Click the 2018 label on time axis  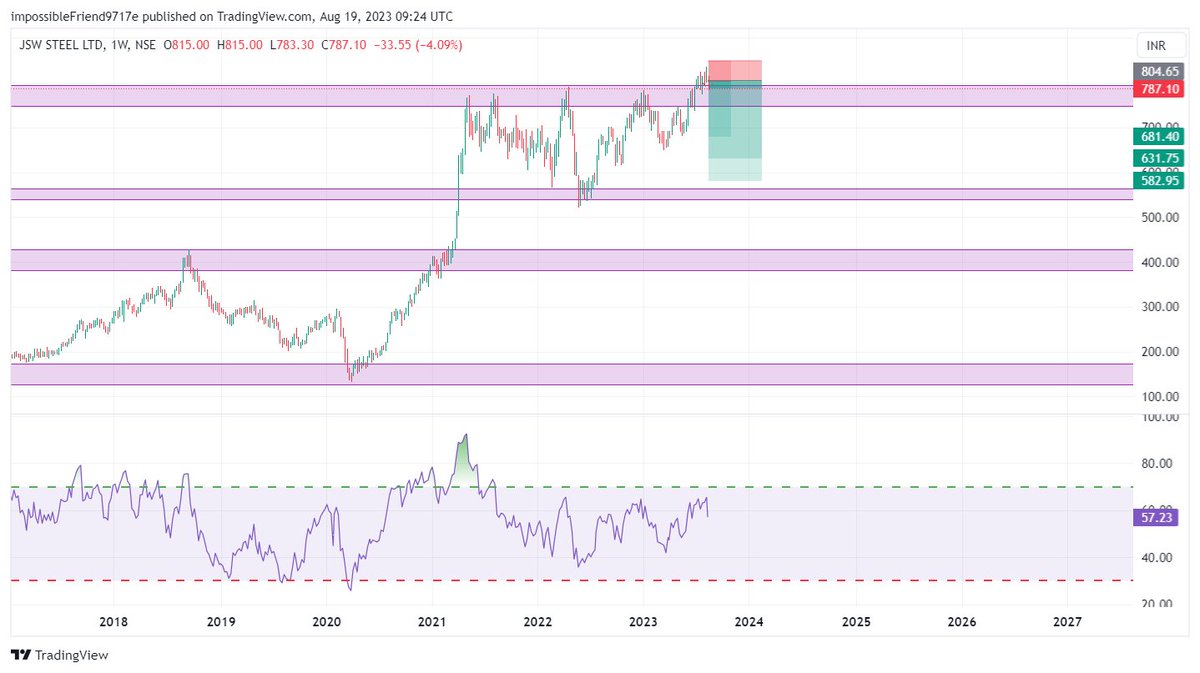115,622
